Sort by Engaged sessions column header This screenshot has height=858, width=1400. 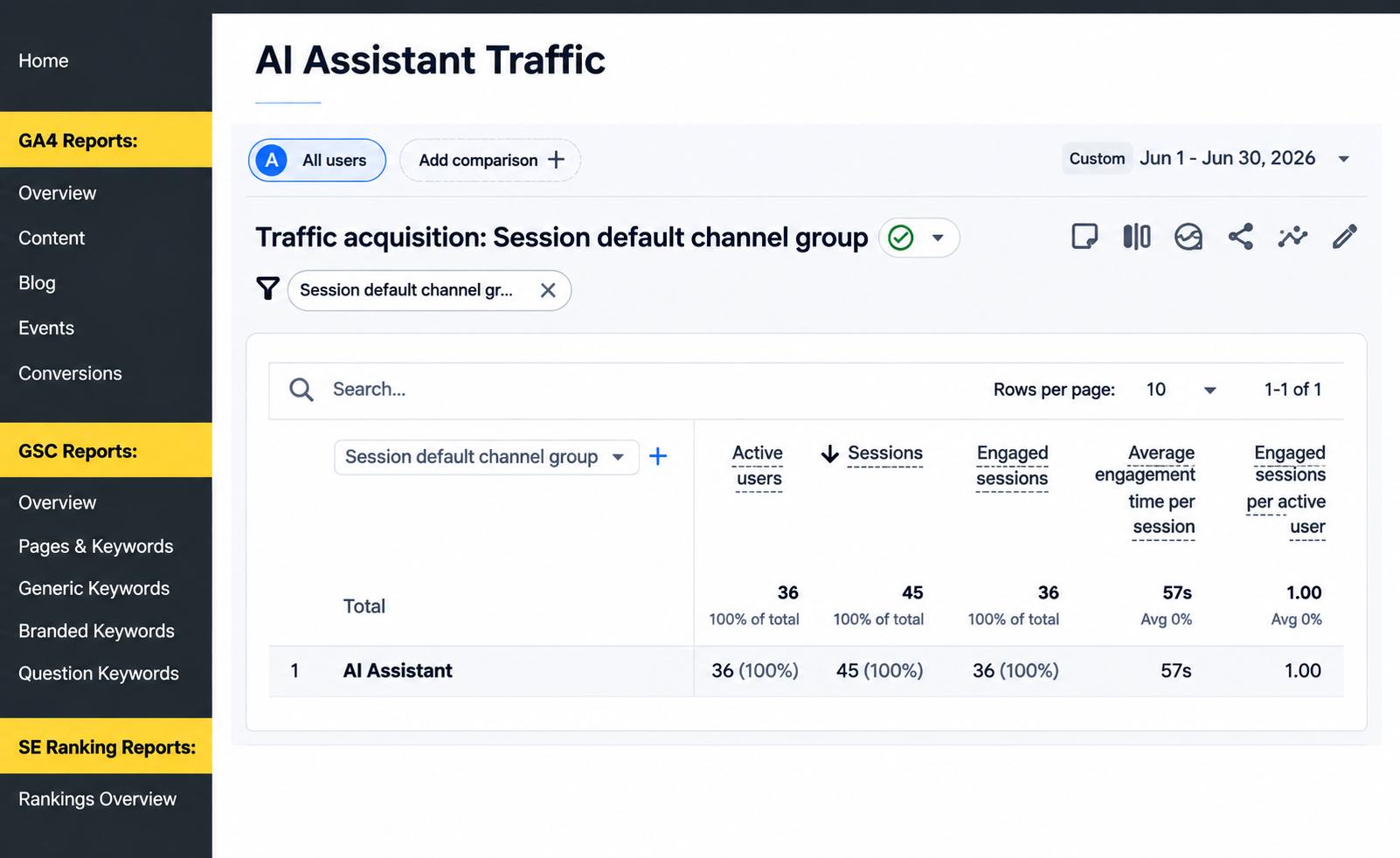coord(1012,466)
